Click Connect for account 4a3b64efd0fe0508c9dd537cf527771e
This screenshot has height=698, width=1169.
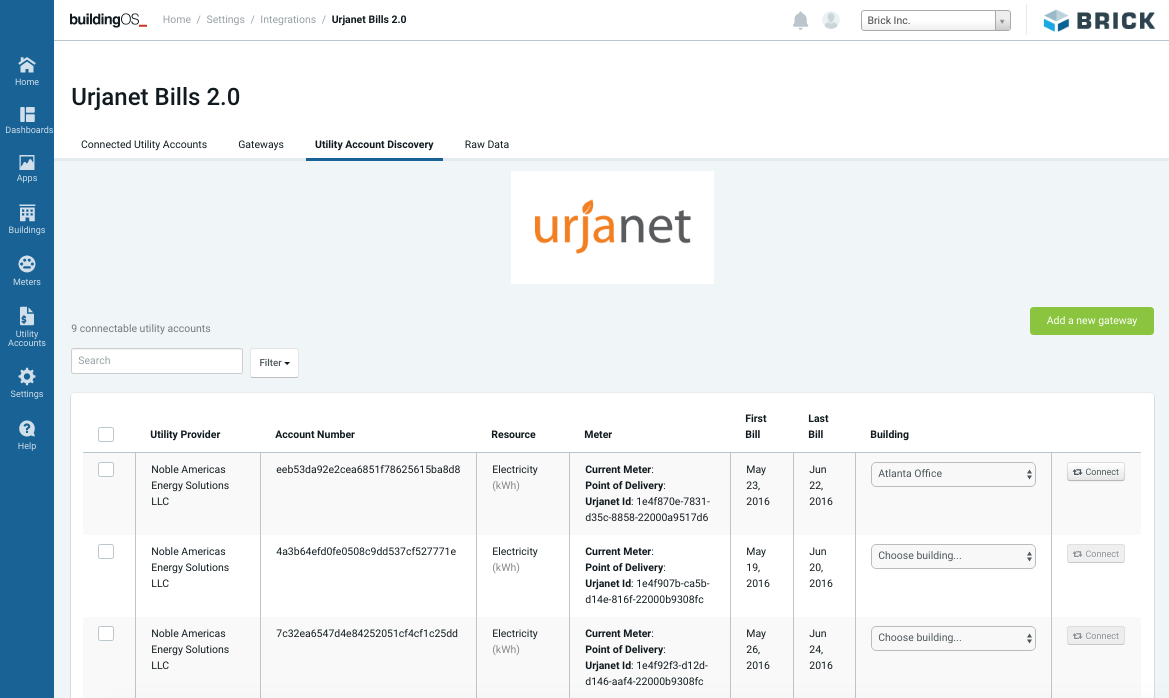click(x=1095, y=554)
